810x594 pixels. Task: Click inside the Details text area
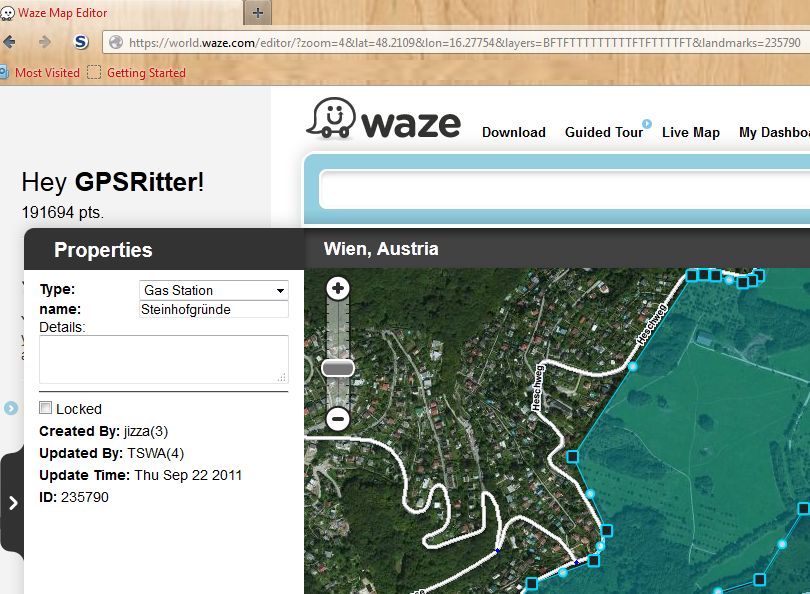tap(163, 359)
